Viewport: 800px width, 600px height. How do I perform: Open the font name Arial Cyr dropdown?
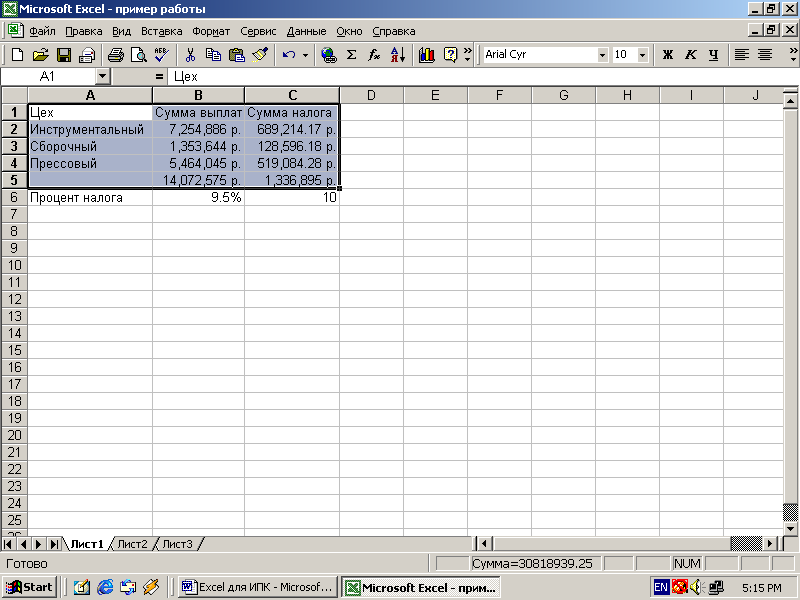tap(603, 55)
